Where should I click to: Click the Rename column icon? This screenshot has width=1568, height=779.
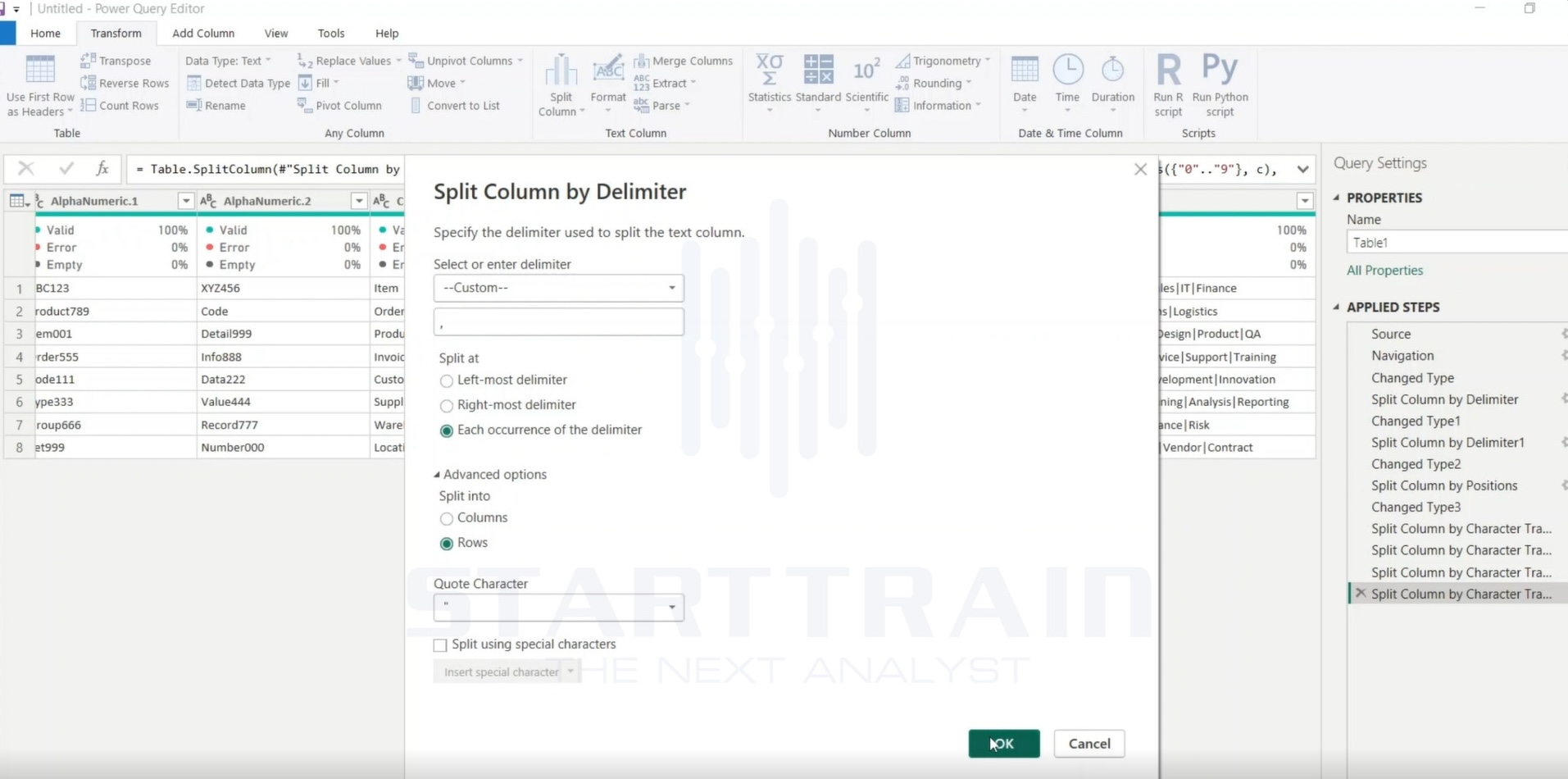point(193,105)
